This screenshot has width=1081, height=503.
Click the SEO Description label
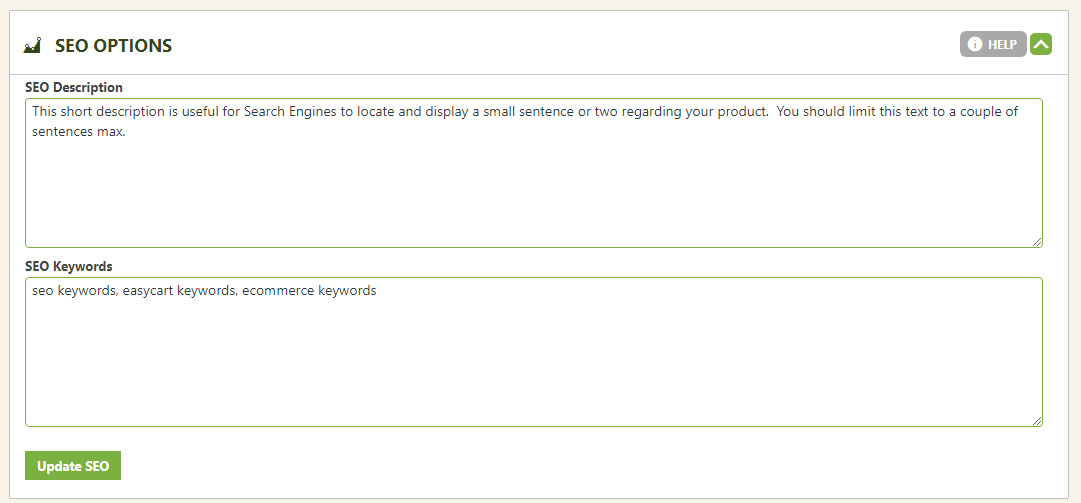pyautogui.click(x=74, y=88)
